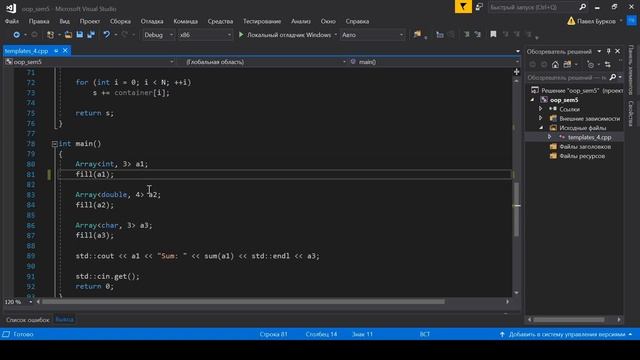
Task: Toggle the pin on the templates_4.cpp tab
Action: click(56, 51)
